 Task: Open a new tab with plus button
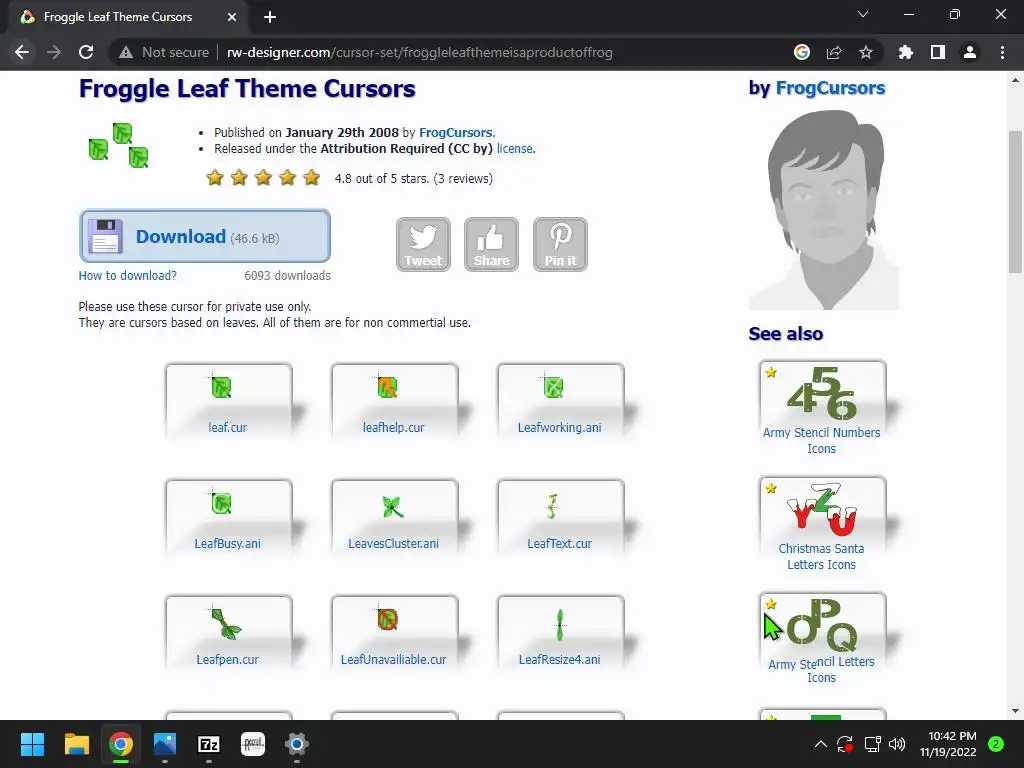pyautogui.click(x=270, y=18)
